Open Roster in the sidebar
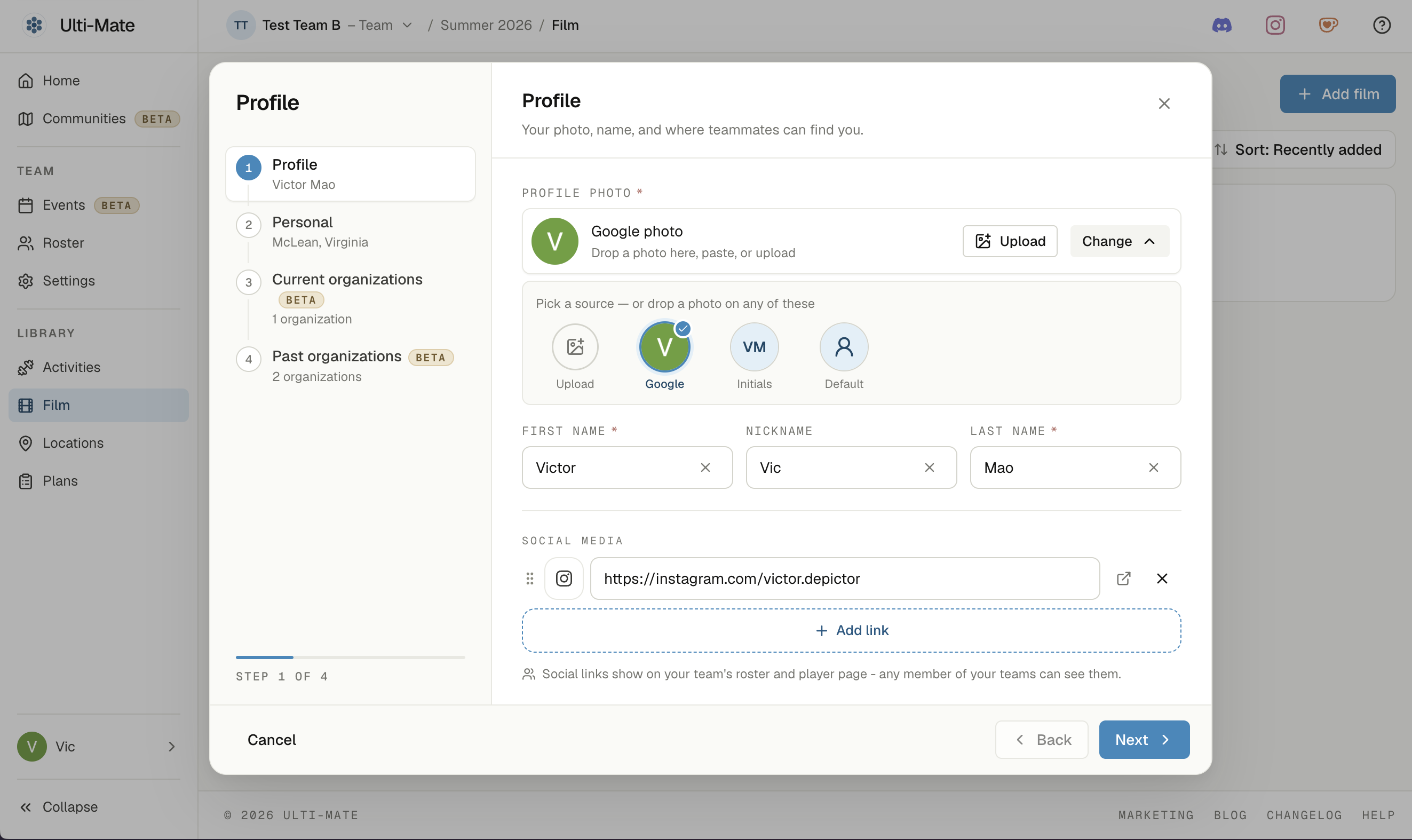This screenshot has height=840, width=1412. (99, 243)
